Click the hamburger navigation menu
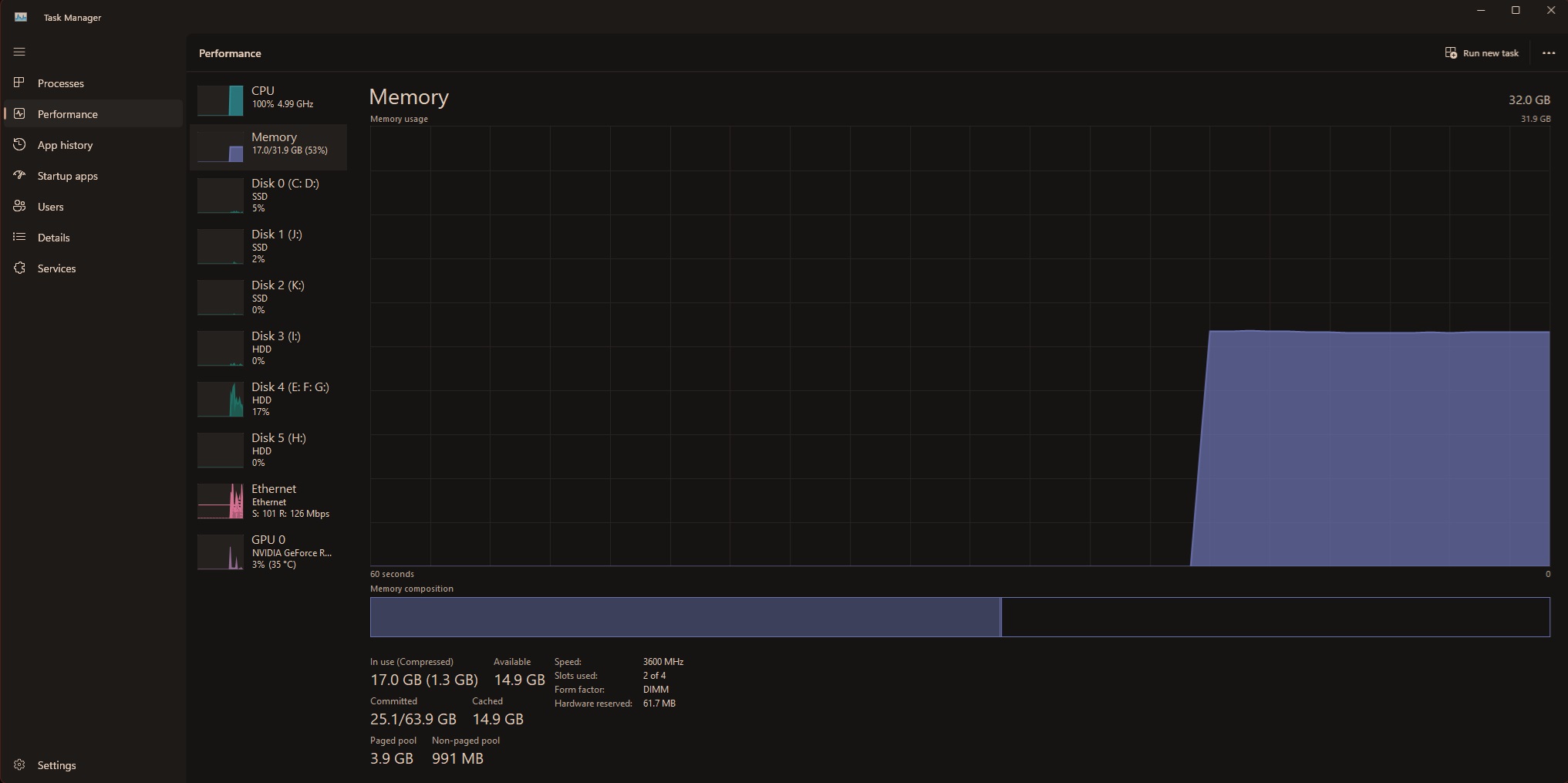 [x=20, y=52]
